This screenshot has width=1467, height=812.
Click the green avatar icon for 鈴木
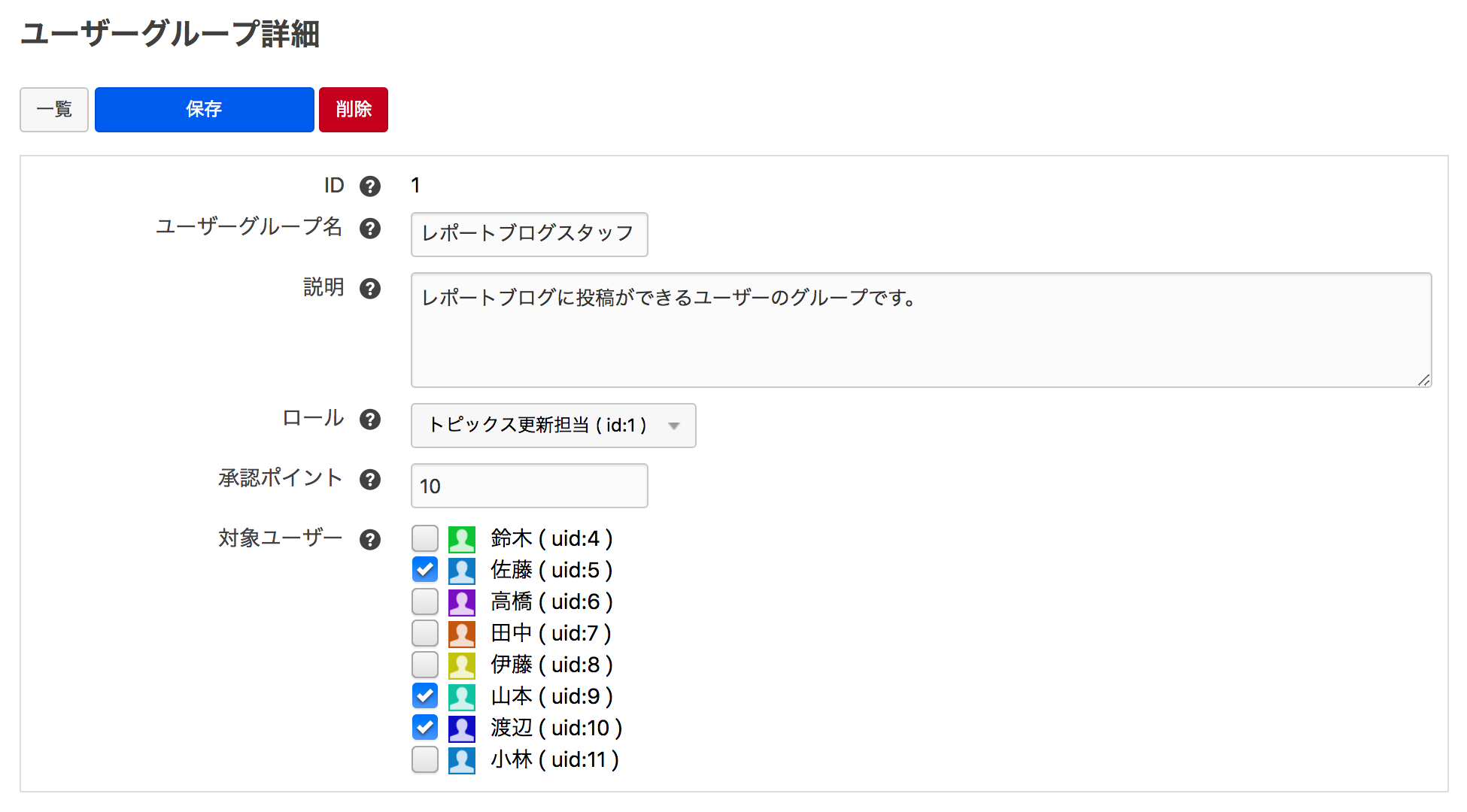pos(461,538)
